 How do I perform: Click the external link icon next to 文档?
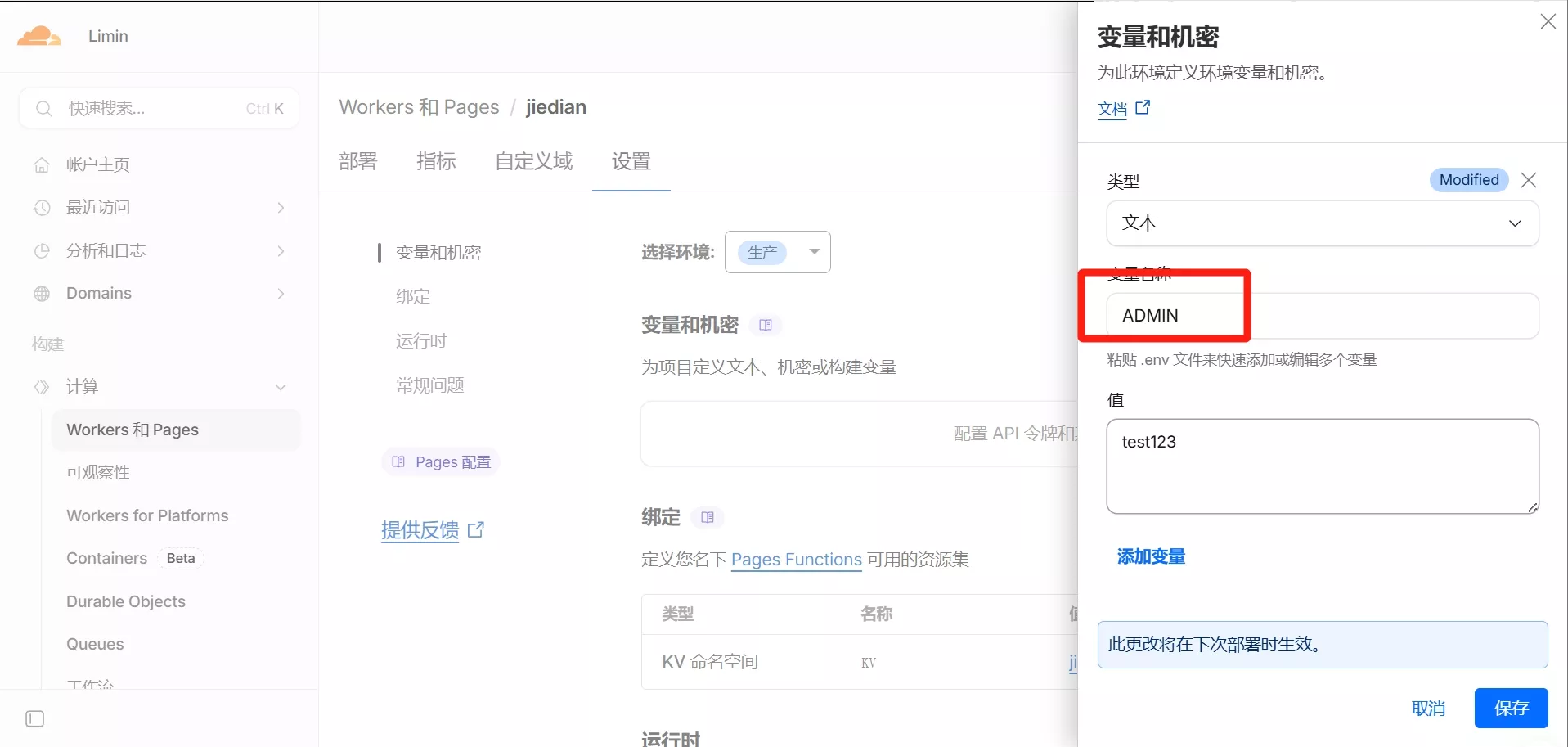1143,107
